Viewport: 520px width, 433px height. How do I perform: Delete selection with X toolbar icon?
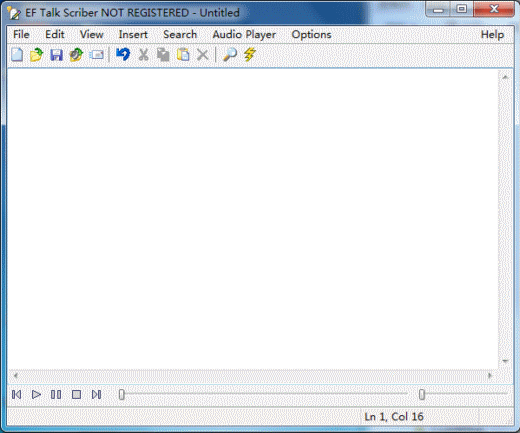point(202,55)
